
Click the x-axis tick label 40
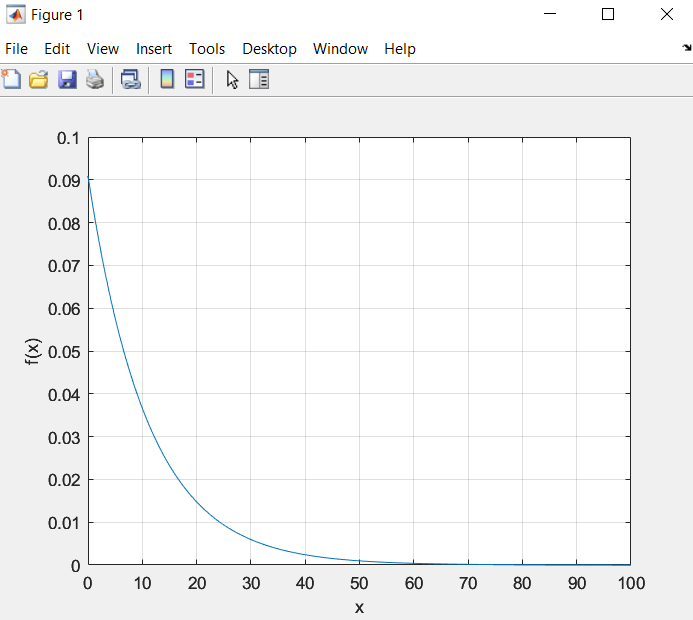click(x=305, y=583)
